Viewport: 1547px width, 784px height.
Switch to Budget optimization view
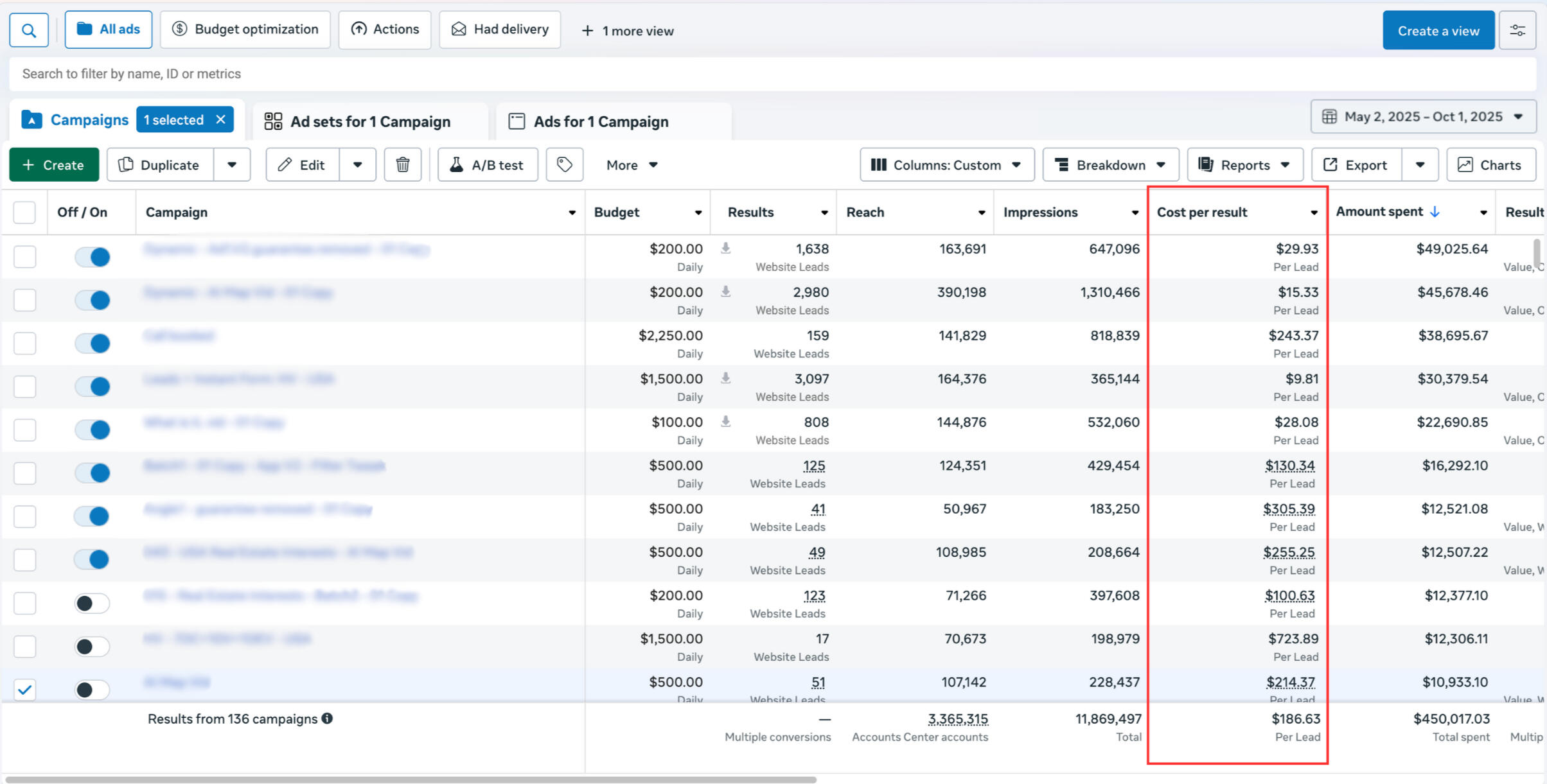click(245, 30)
